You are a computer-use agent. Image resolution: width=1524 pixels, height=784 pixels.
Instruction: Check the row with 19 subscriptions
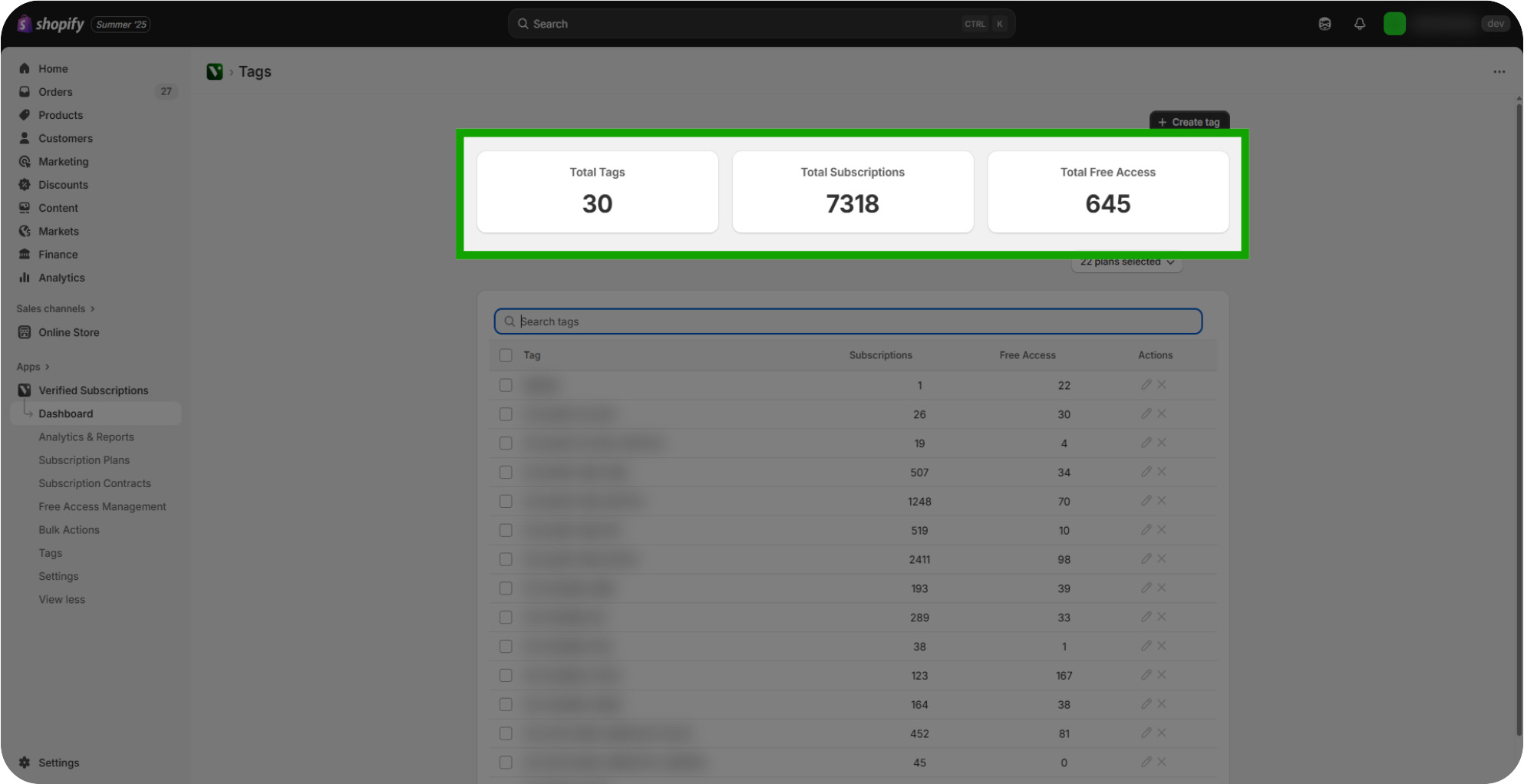click(506, 443)
